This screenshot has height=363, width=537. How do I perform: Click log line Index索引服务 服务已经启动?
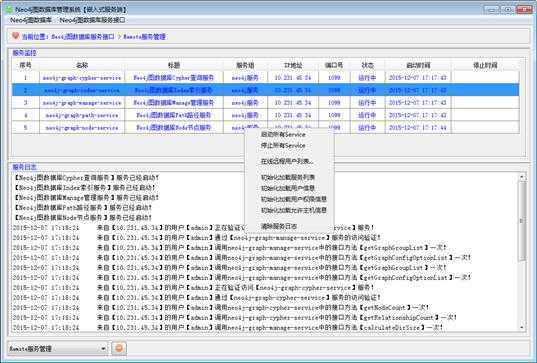pos(85,188)
